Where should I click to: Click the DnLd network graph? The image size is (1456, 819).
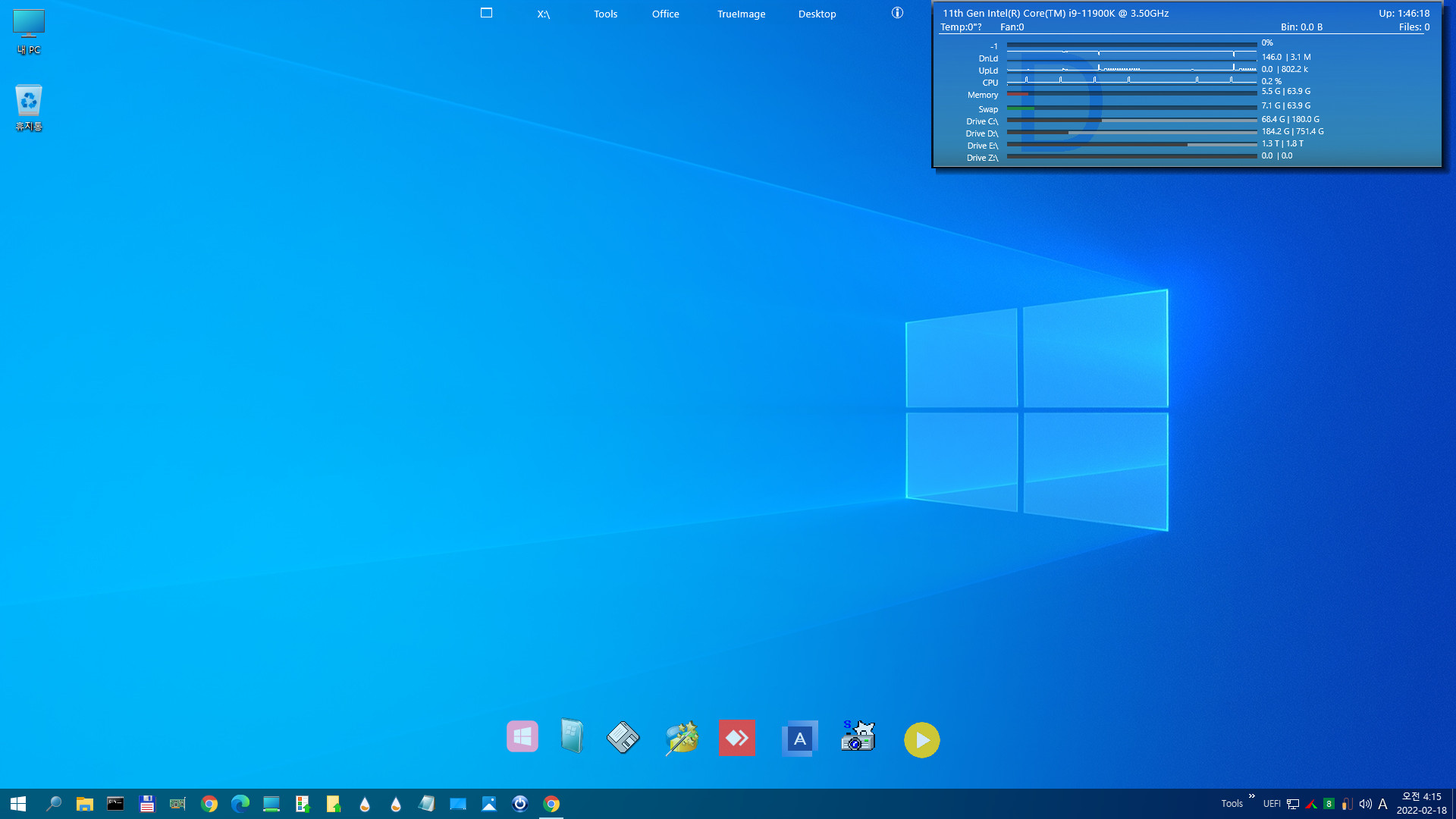coord(1131,56)
